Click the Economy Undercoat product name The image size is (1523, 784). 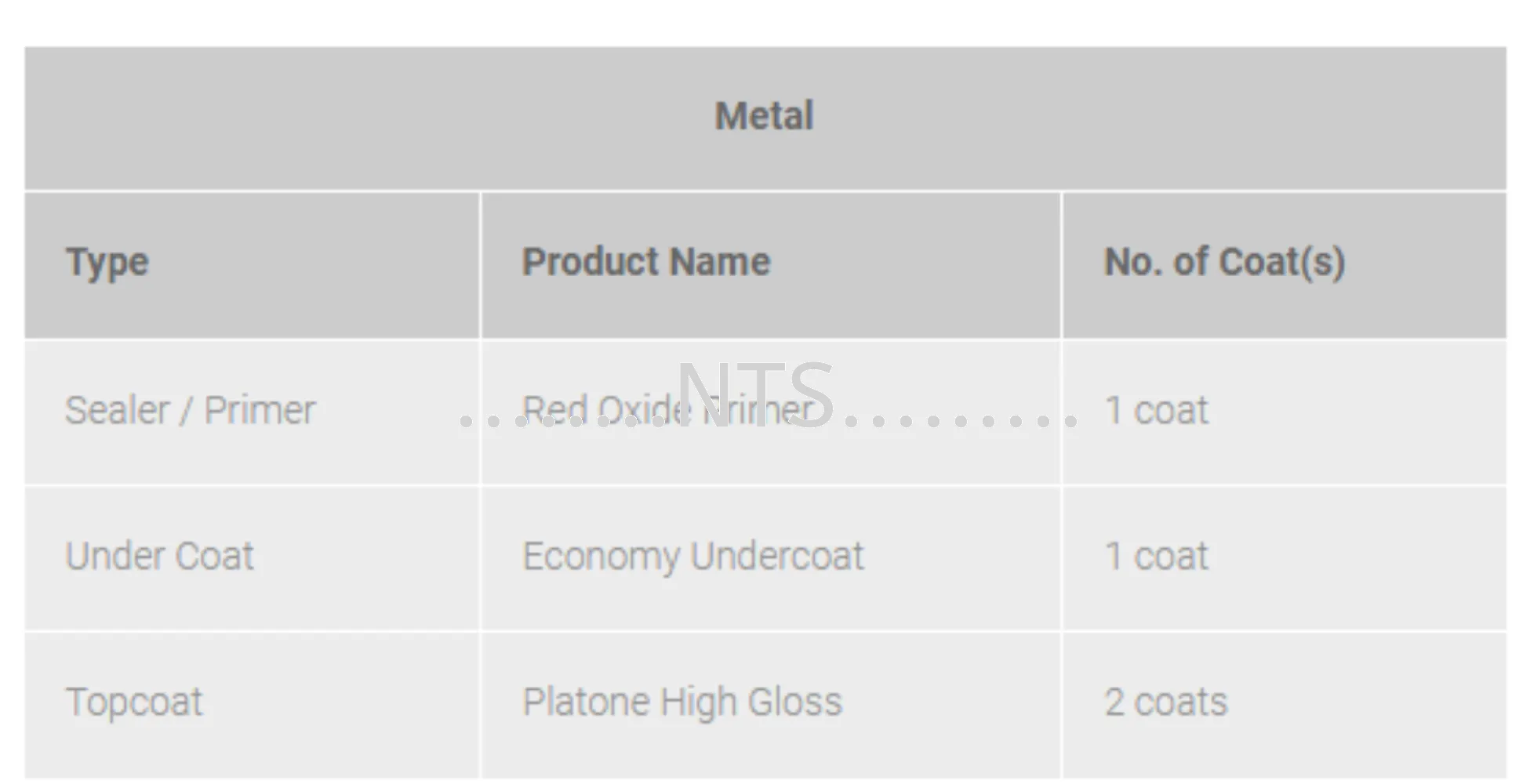pyautogui.click(x=693, y=557)
